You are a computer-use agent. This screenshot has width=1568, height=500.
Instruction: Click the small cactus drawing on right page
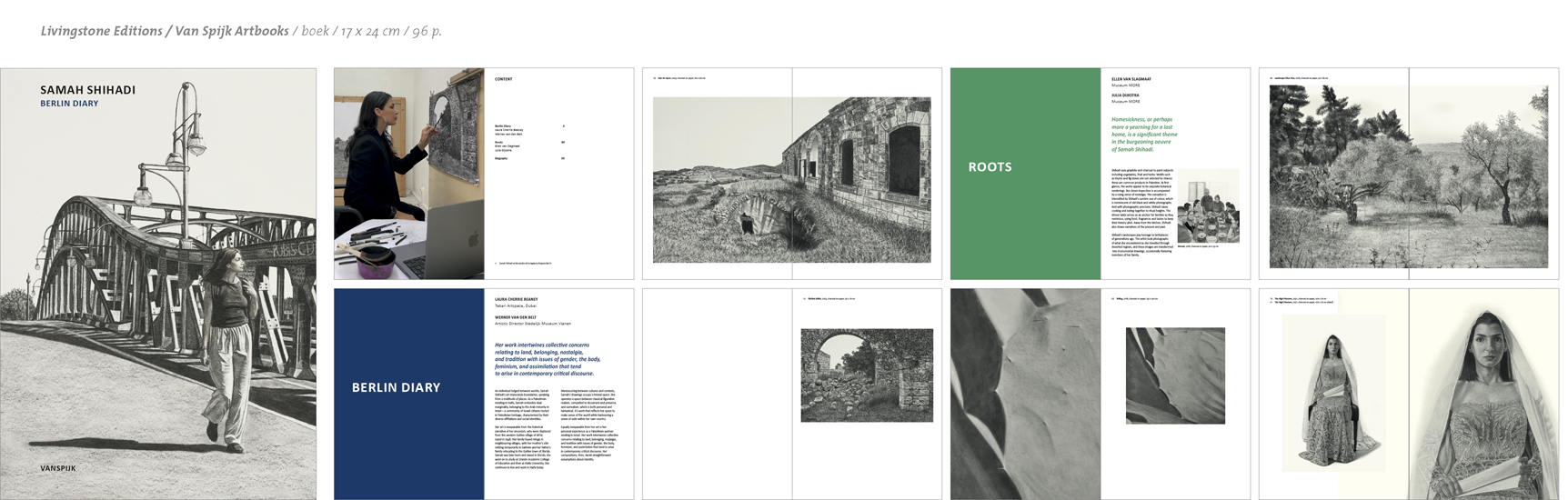[1175, 375]
